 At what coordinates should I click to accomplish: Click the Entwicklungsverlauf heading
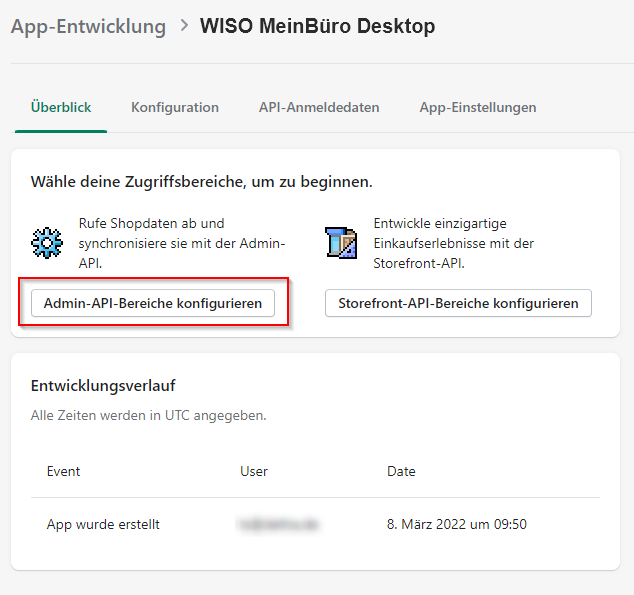point(103,386)
